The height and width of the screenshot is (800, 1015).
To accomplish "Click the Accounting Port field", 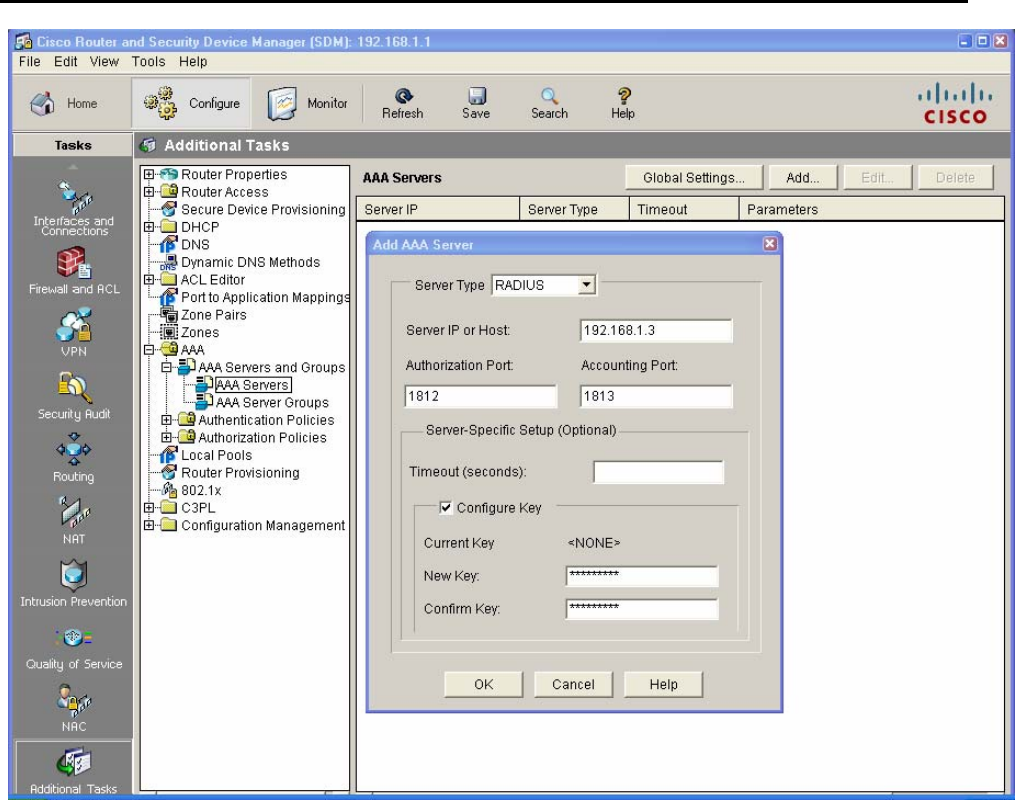I will [x=656, y=396].
